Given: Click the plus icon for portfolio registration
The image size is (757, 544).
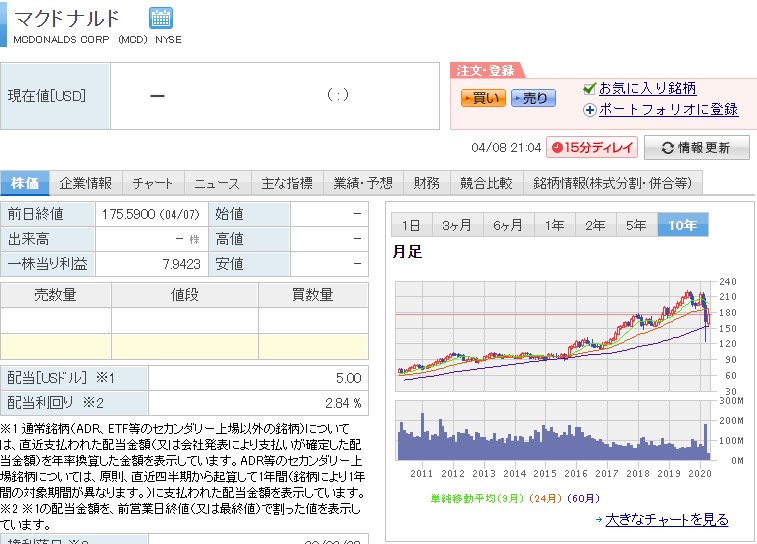Looking at the screenshot, I should click(x=589, y=110).
